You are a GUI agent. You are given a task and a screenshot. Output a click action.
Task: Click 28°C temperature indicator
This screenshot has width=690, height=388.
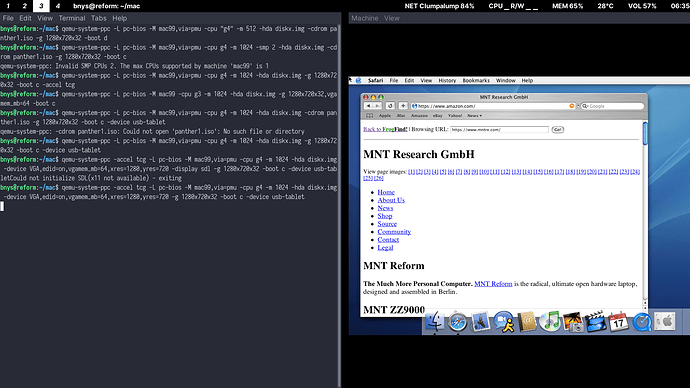pyautogui.click(x=606, y=6)
